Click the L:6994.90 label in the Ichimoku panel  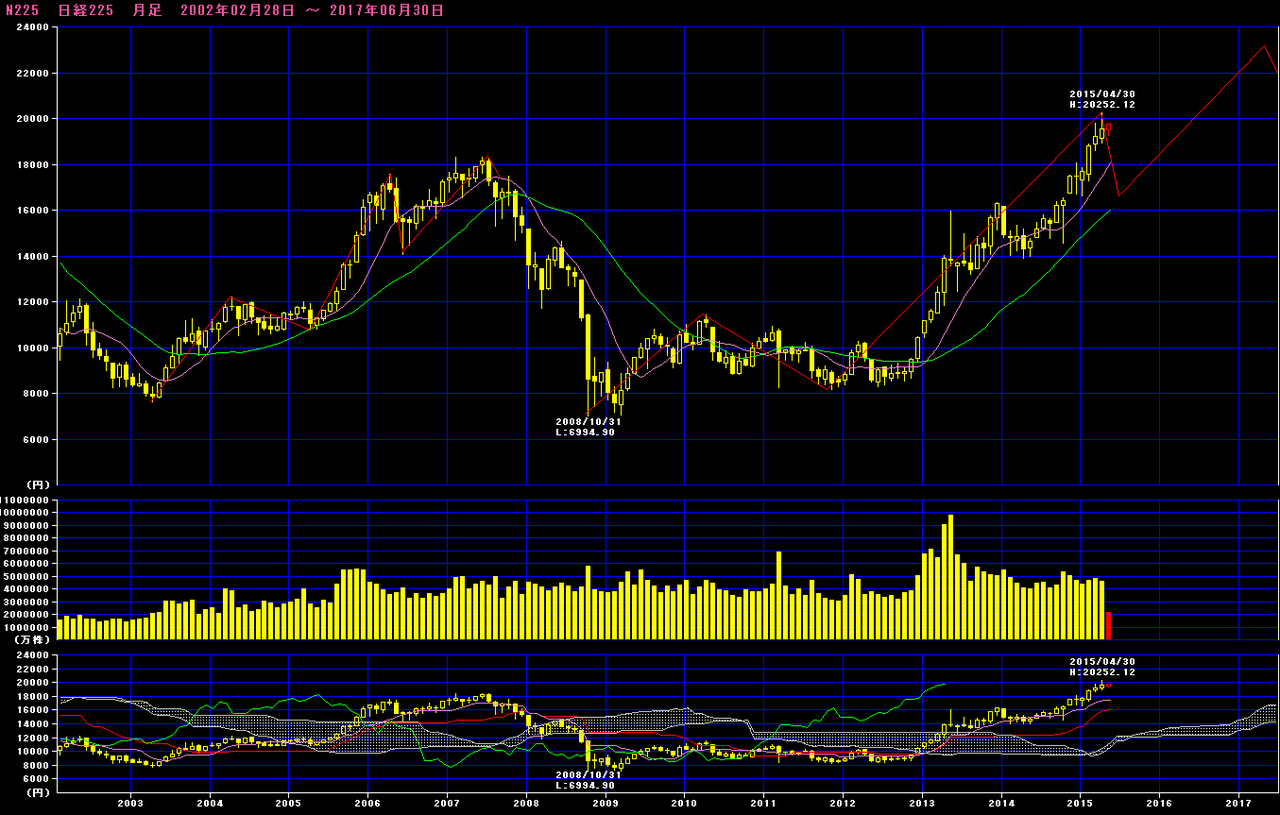coord(585,786)
